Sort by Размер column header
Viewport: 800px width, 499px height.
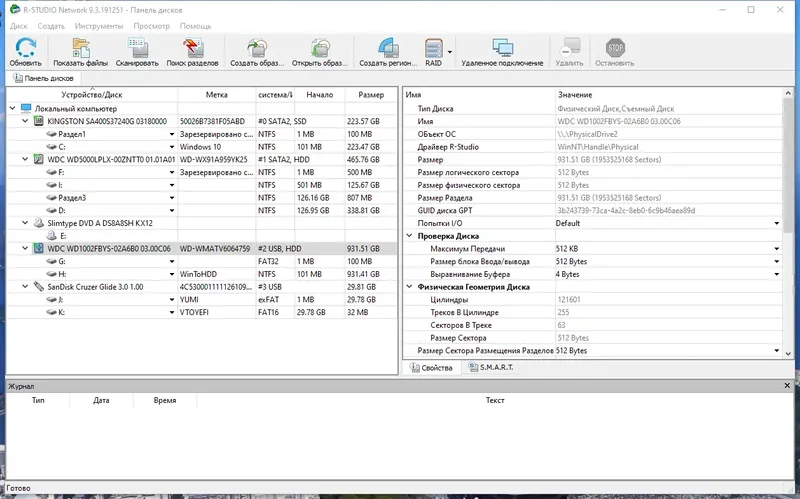click(x=371, y=95)
